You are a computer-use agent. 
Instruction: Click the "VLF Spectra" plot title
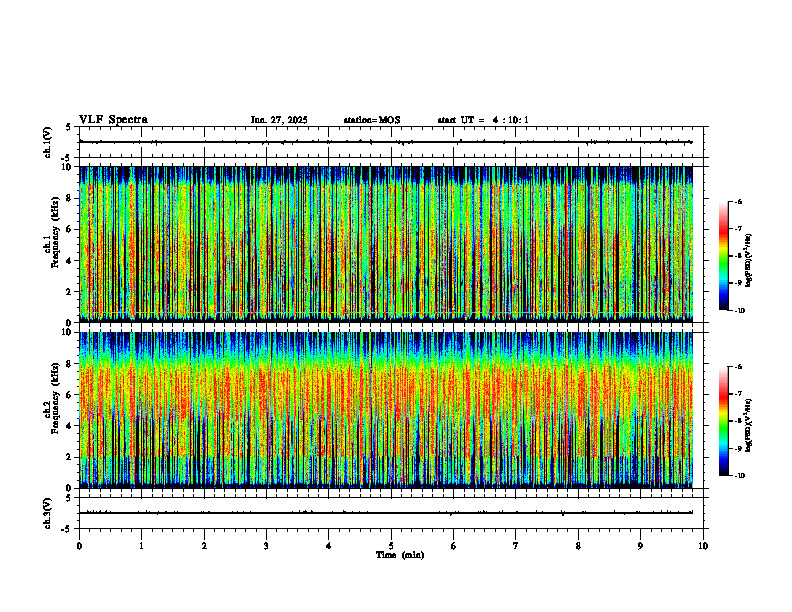point(113,120)
